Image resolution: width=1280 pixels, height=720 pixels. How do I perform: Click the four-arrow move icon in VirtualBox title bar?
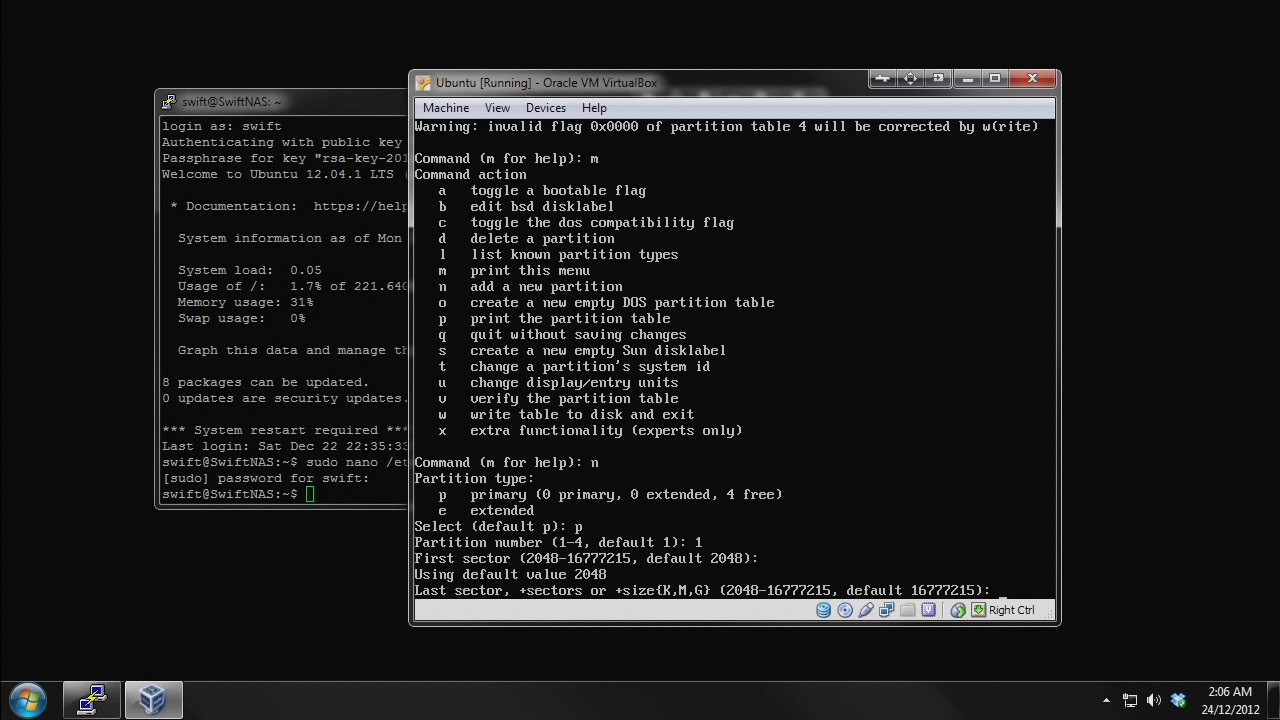pos(910,78)
